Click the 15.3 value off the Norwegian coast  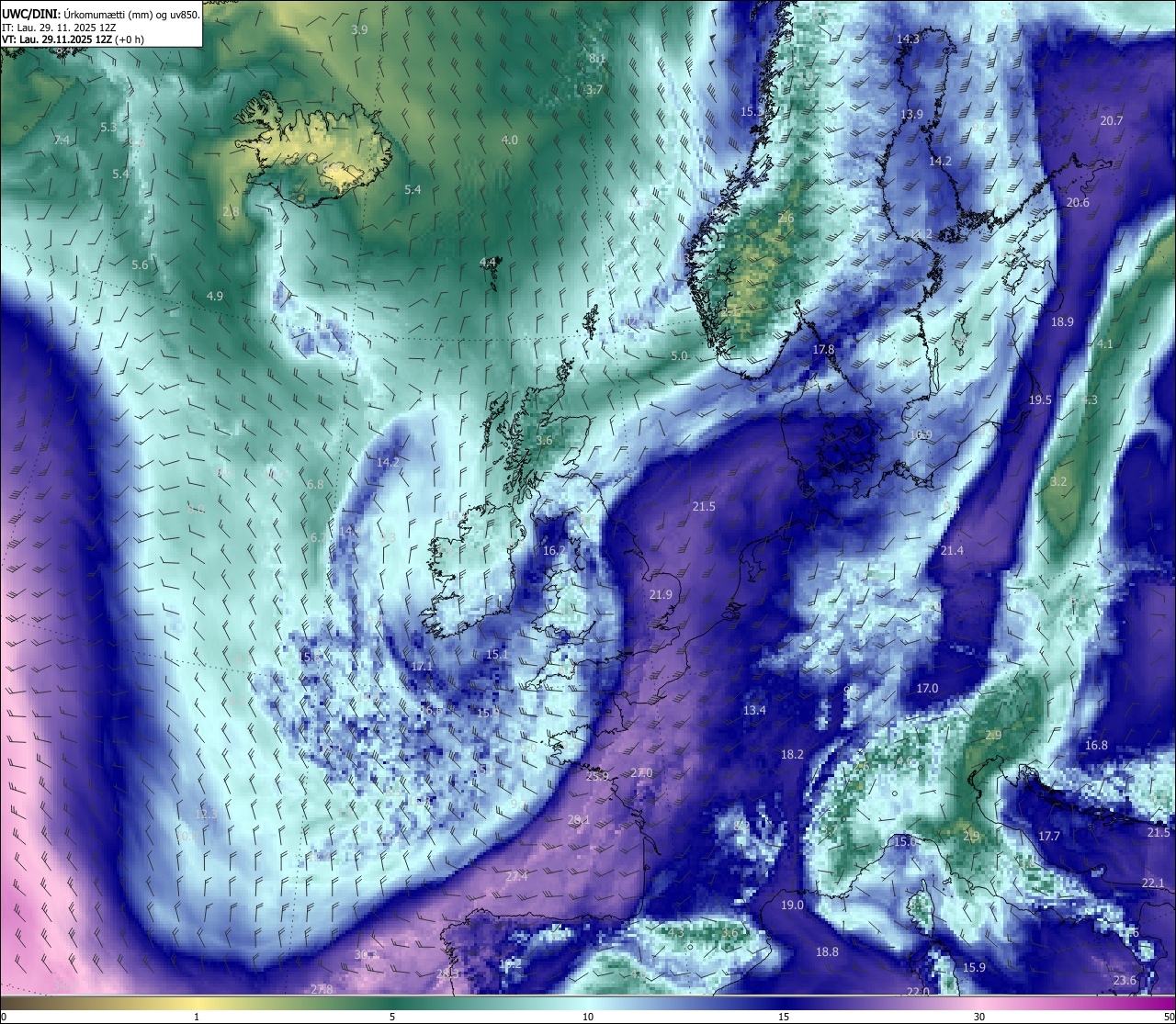point(752,111)
